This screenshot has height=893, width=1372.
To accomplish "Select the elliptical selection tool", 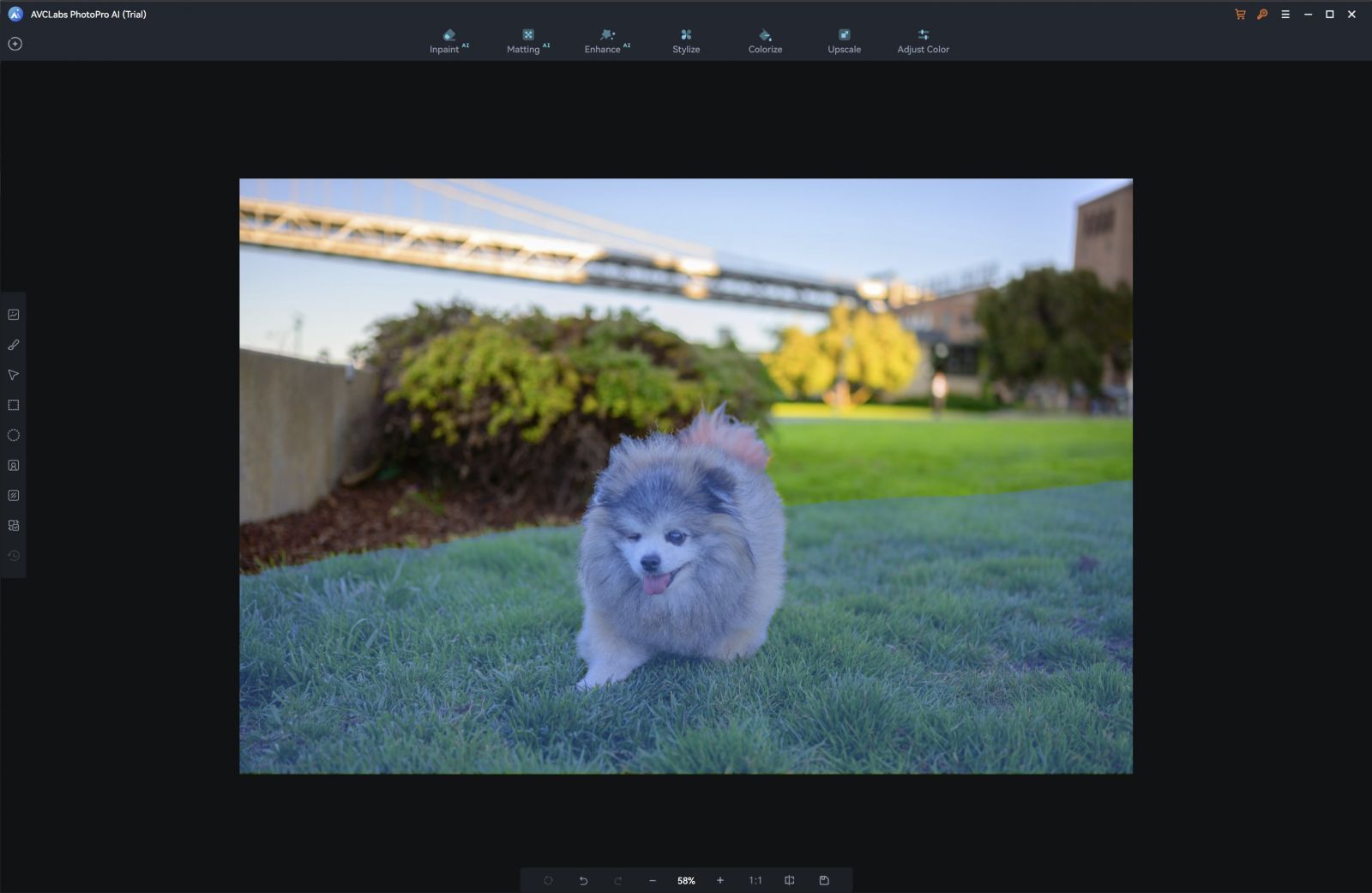I will [x=14, y=435].
